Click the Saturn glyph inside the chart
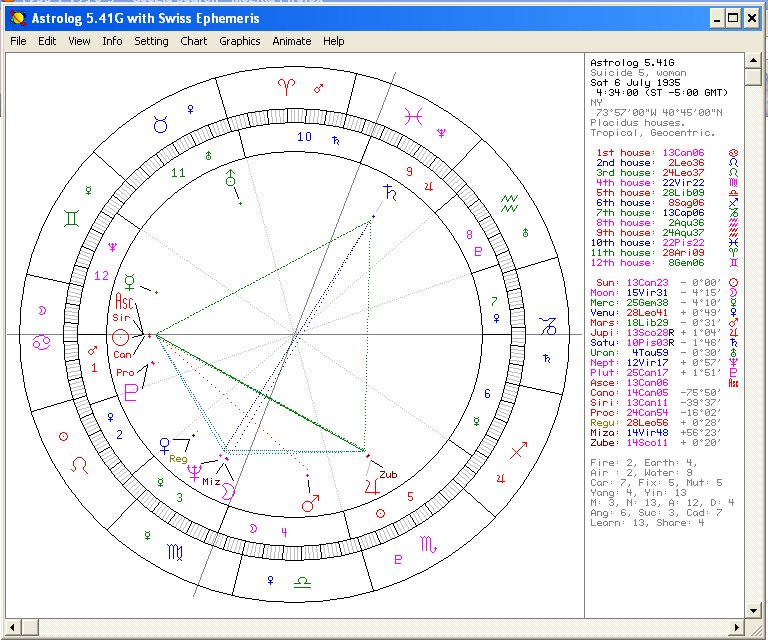 click(x=390, y=192)
